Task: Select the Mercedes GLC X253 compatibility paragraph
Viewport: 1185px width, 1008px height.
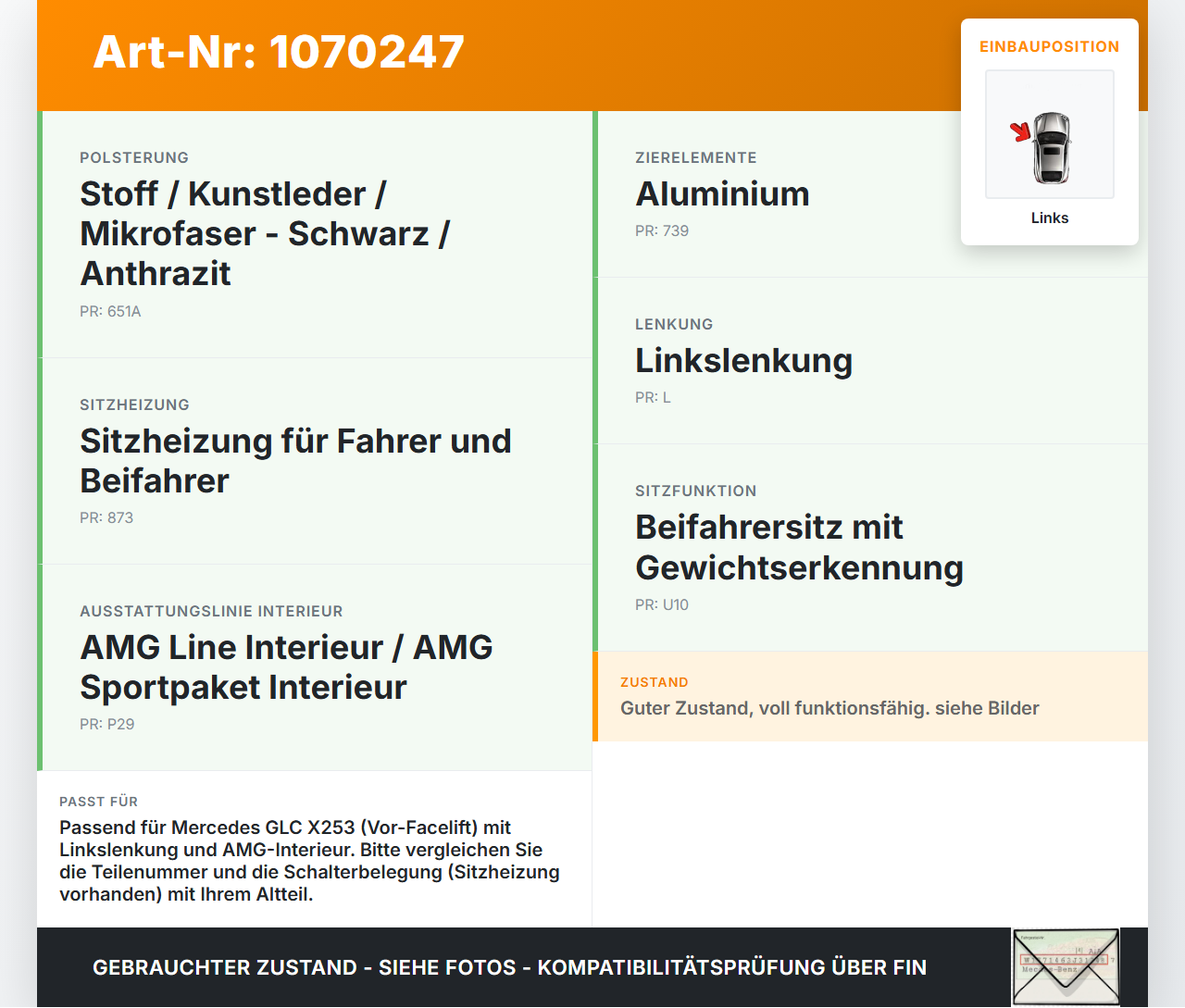Action: pos(309,861)
